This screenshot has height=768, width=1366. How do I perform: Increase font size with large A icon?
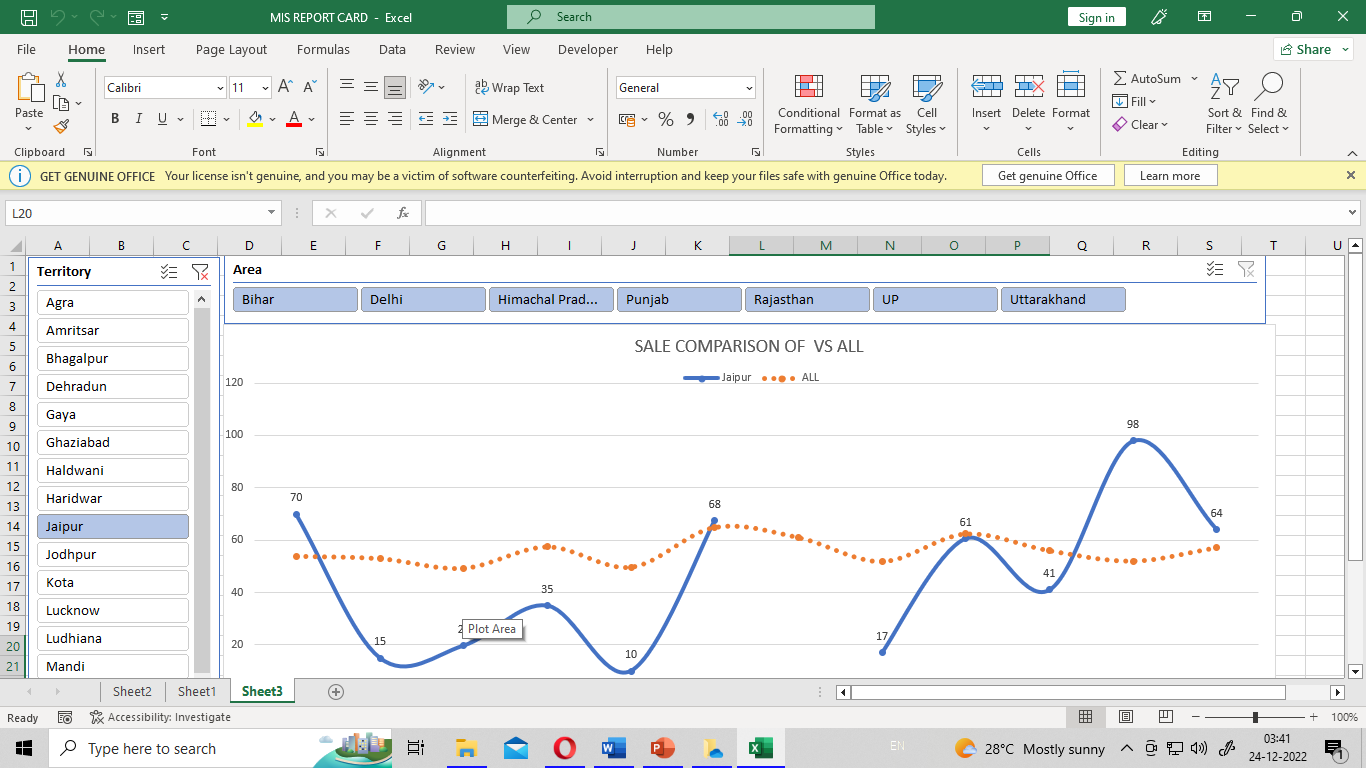(x=286, y=87)
